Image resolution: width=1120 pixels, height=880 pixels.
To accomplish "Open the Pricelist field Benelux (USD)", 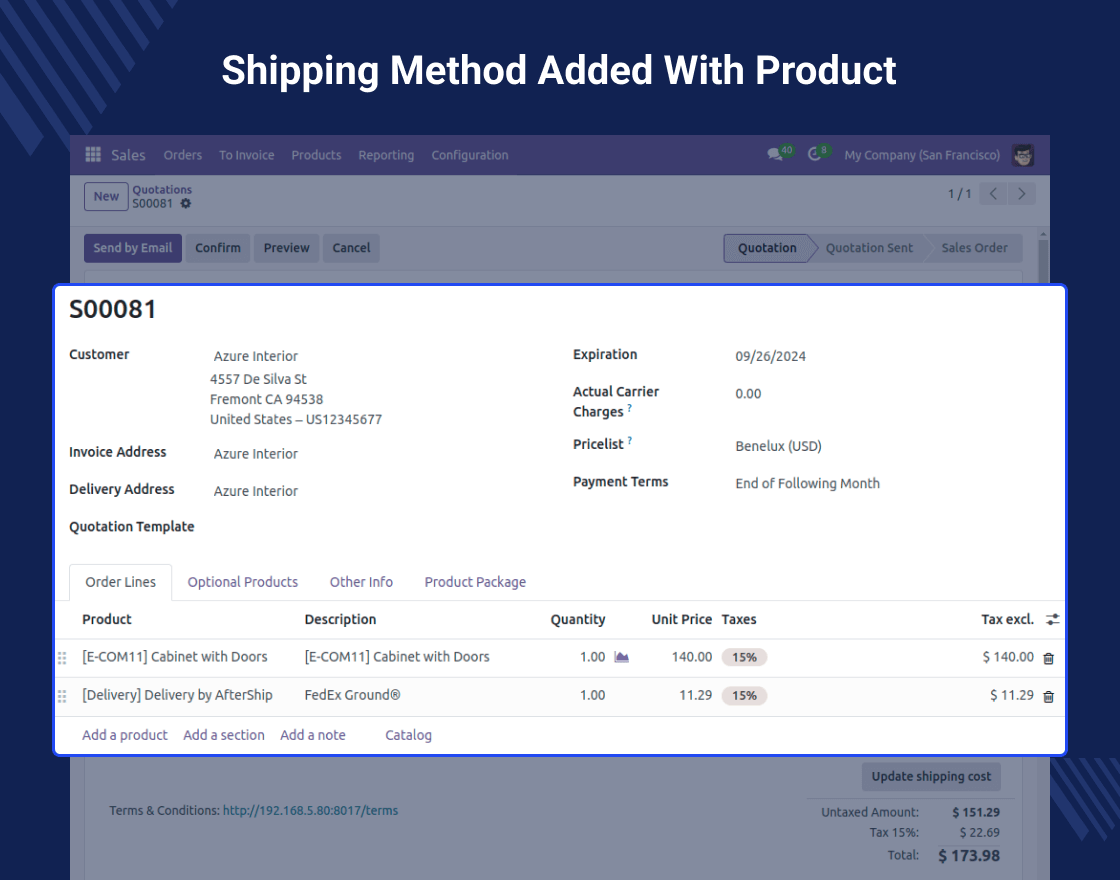I will point(779,446).
